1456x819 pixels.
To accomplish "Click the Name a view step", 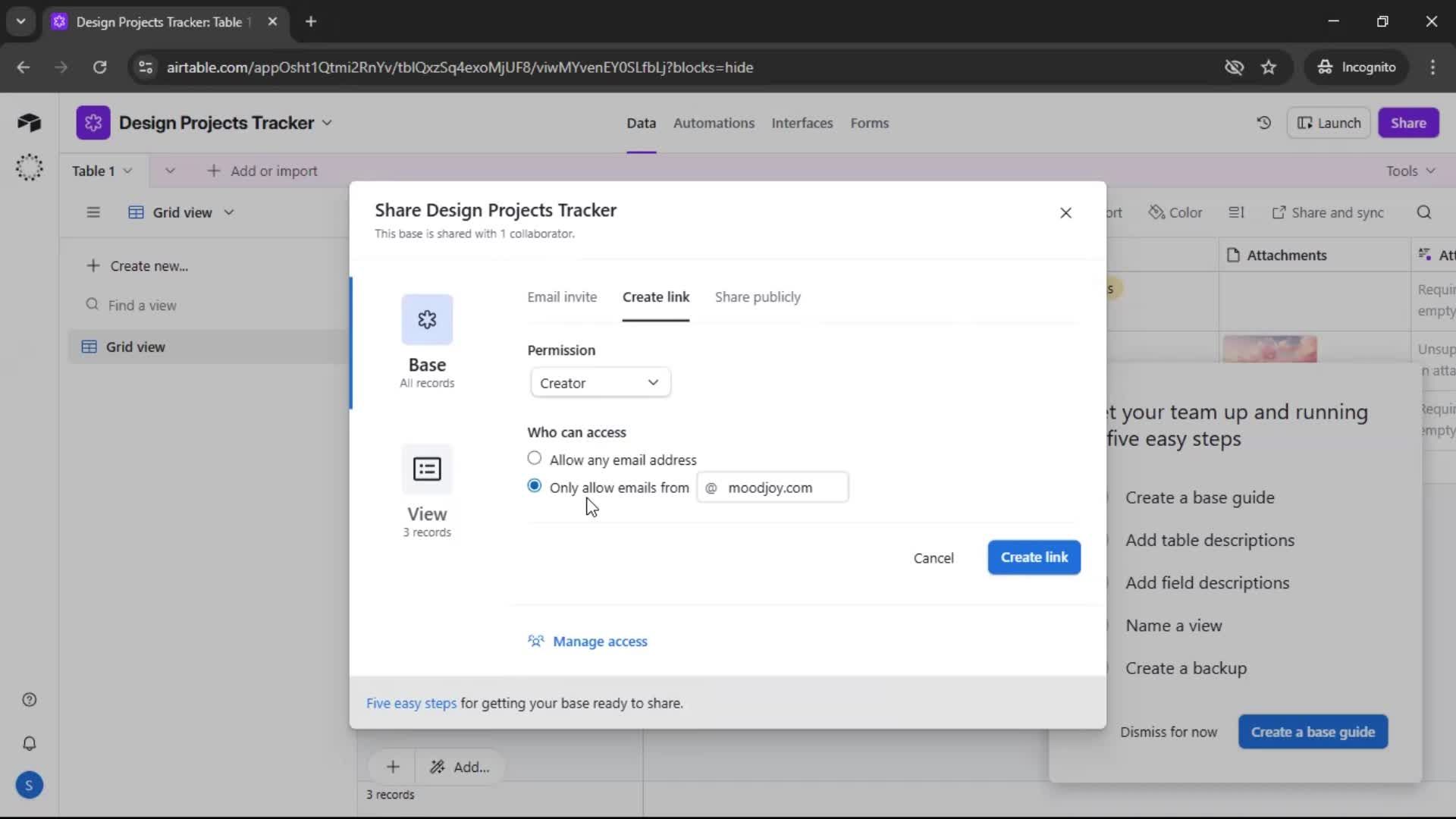I will (x=1173, y=626).
